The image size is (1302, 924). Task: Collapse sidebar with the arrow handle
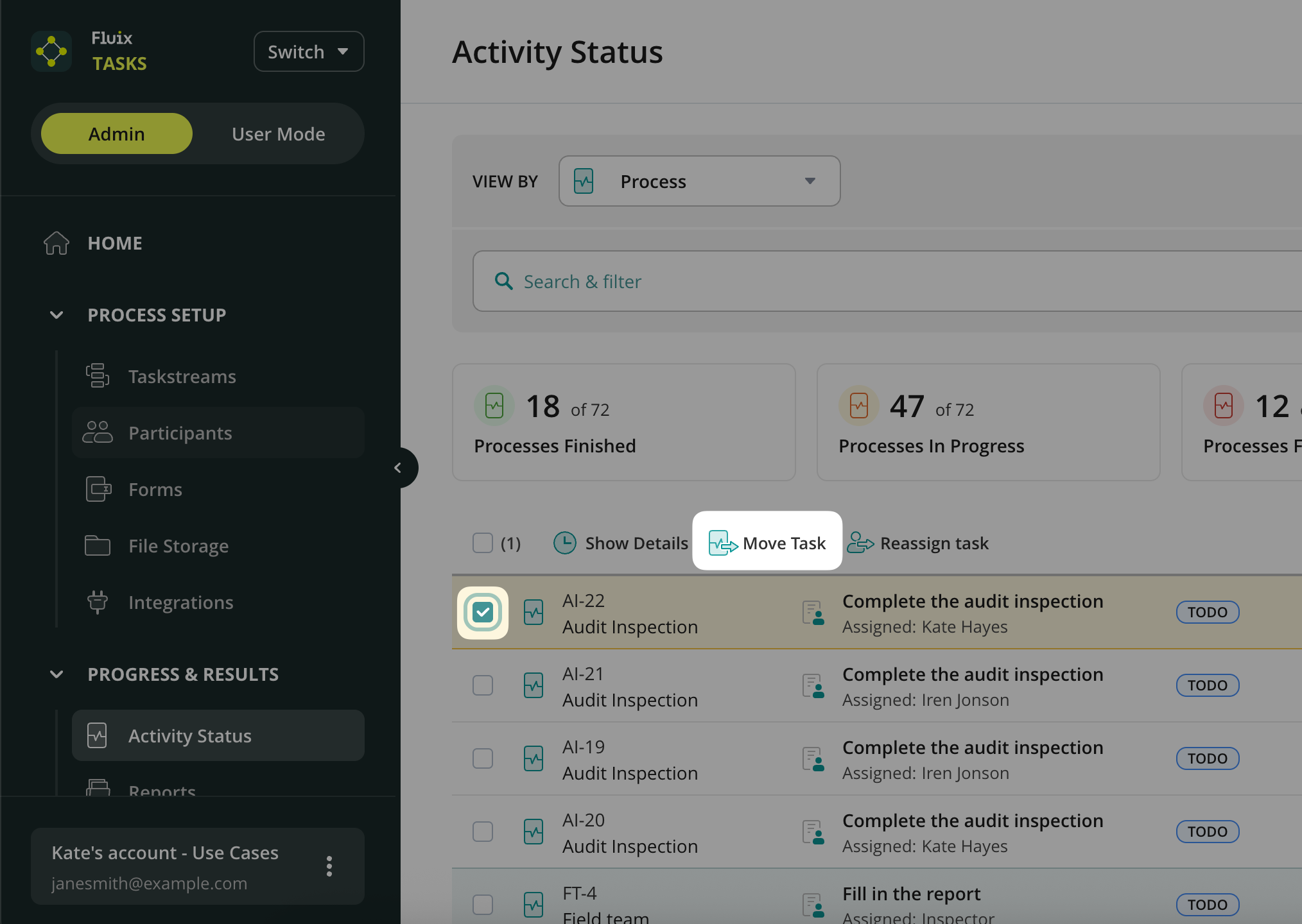click(x=398, y=468)
